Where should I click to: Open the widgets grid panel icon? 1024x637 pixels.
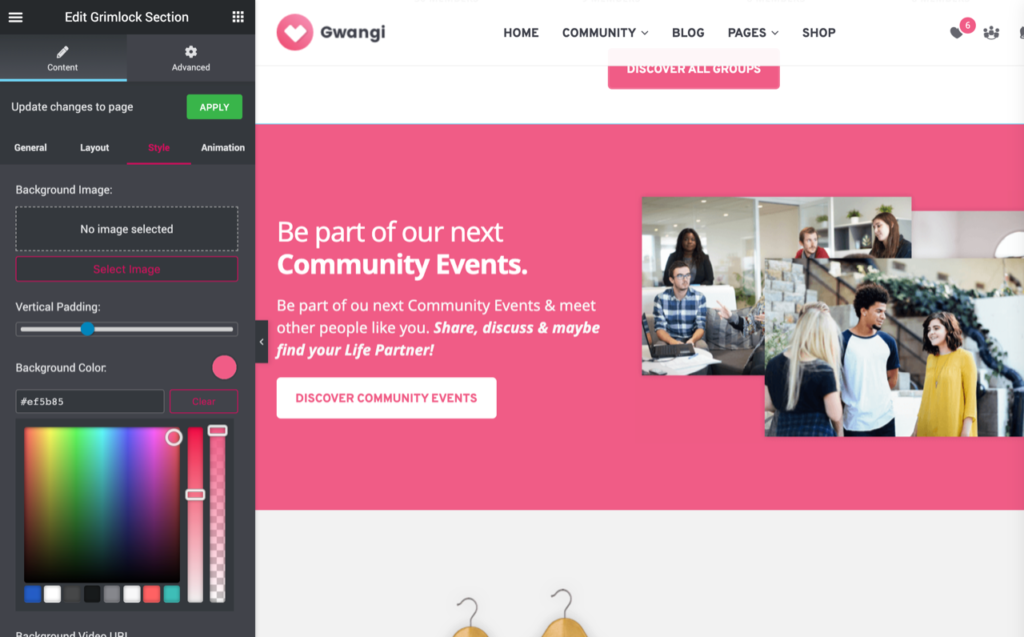tap(238, 17)
